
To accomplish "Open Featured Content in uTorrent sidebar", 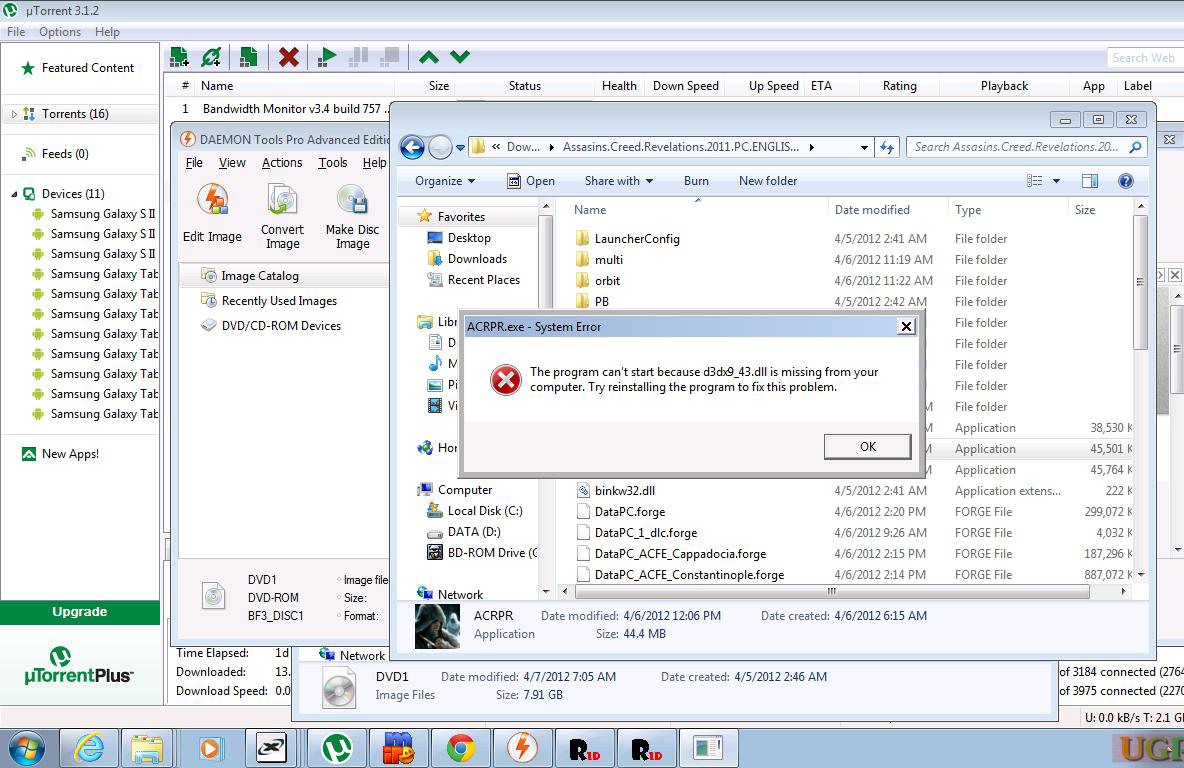I will pos(88,68).
